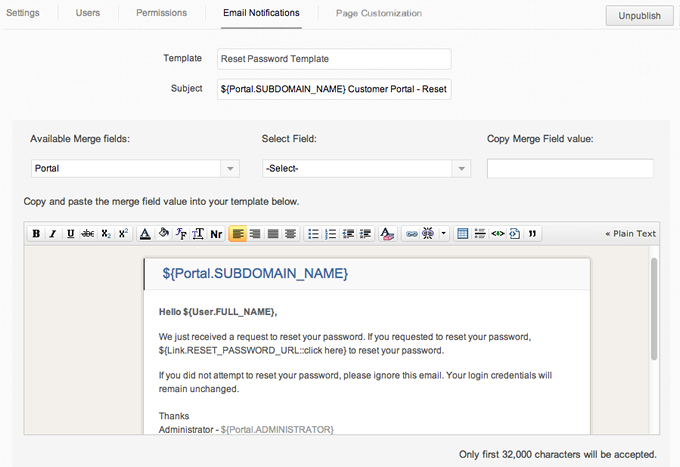
Task: Expand the Select Field dropdown
Action: tap(365, 169)
